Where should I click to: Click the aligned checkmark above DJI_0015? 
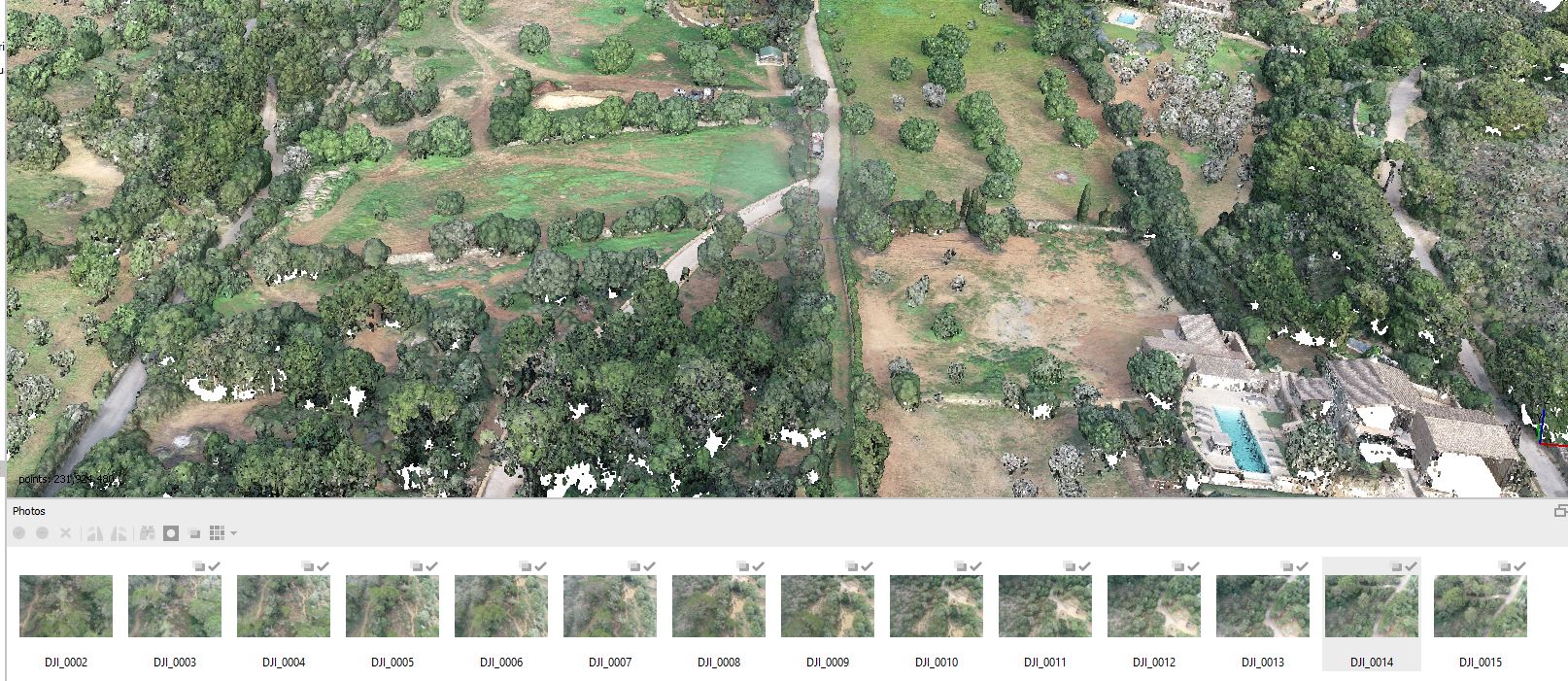[1519, 565]
